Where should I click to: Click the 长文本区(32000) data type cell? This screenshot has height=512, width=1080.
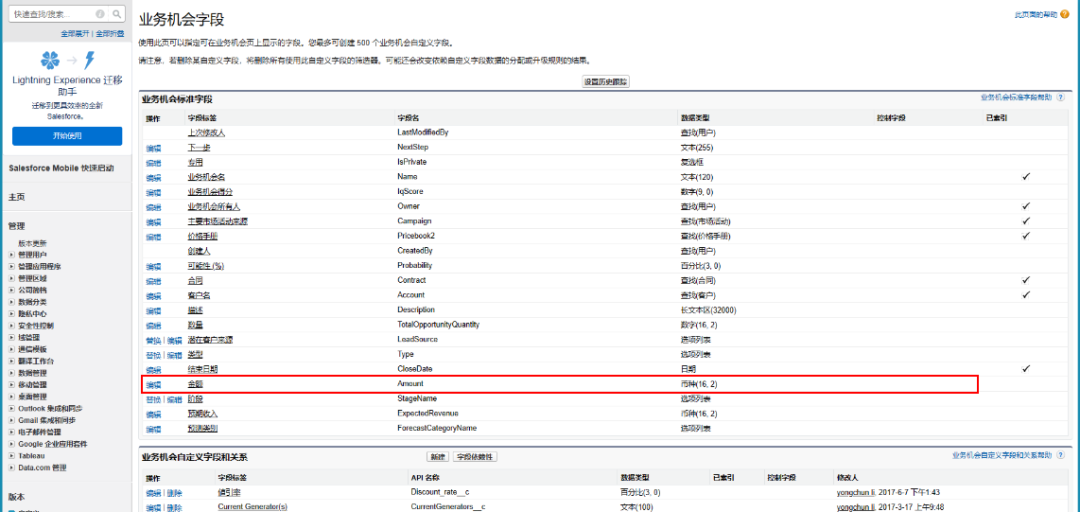708,310
